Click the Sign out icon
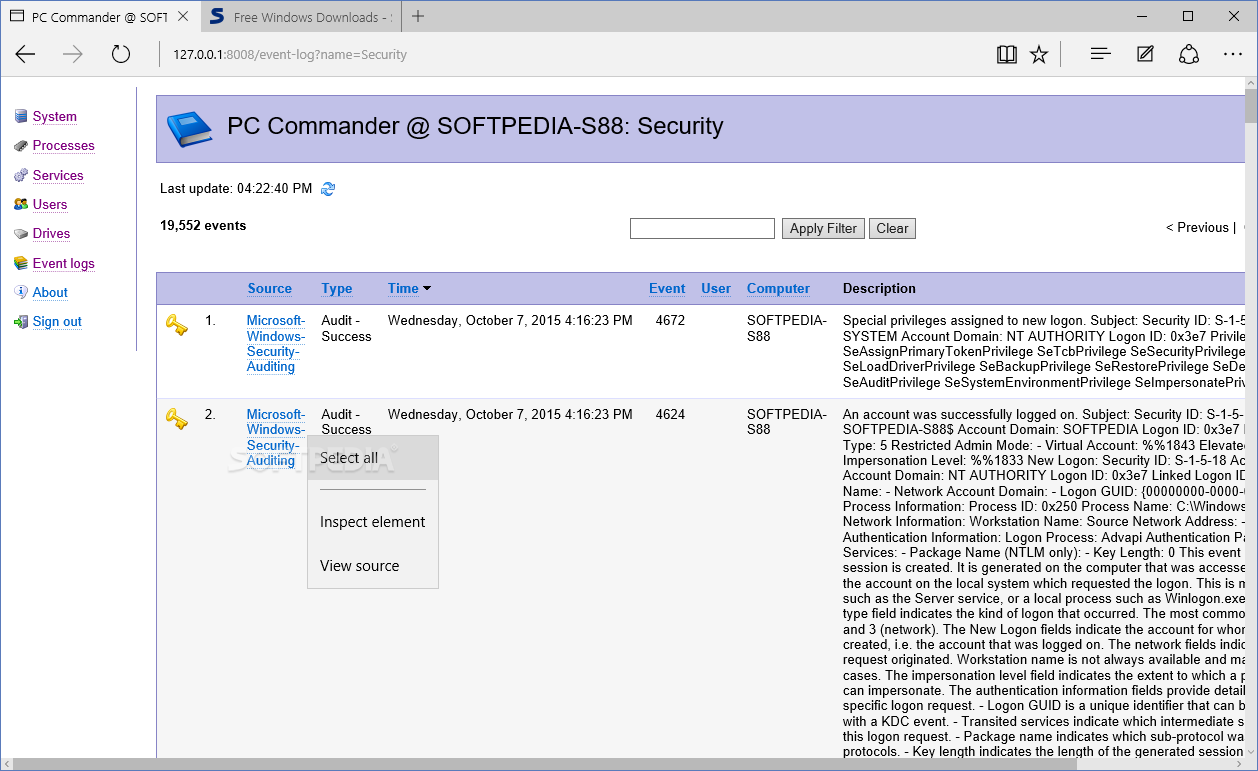The width and height of the screenshot is (1258, 771). (x=21, y=322)
